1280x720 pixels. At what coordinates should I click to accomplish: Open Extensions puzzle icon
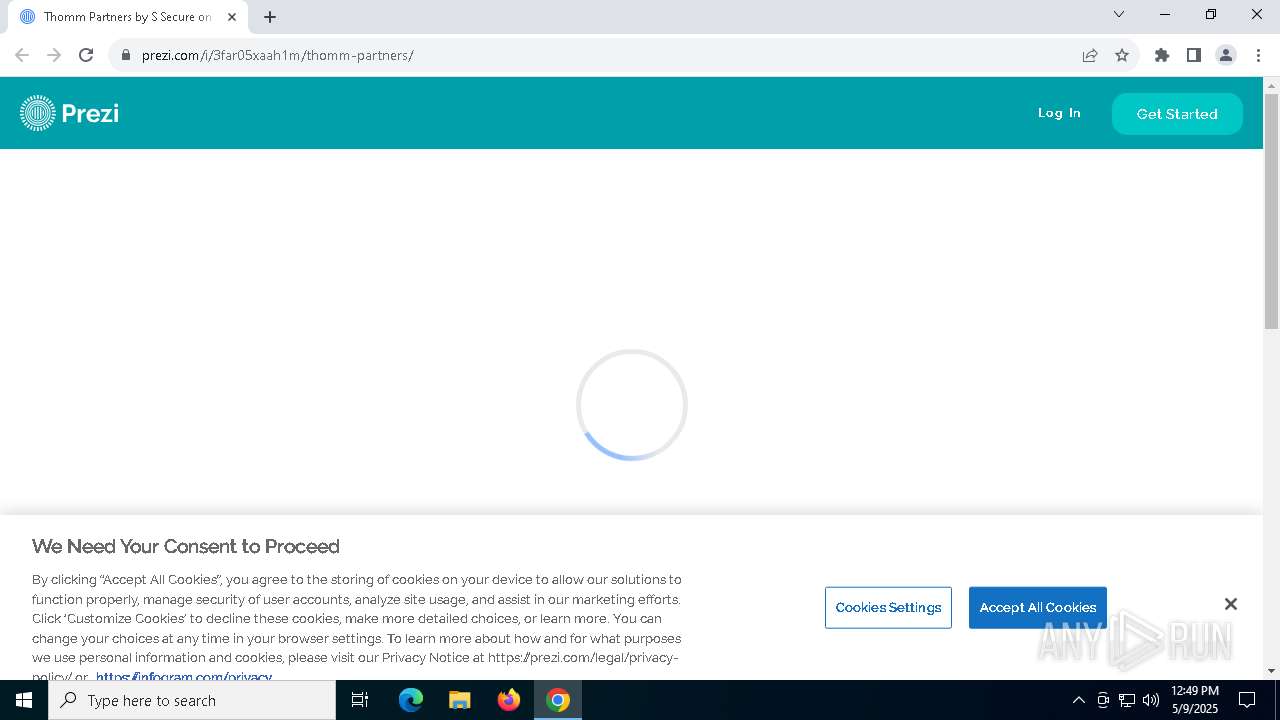[x=1162, y=55]
